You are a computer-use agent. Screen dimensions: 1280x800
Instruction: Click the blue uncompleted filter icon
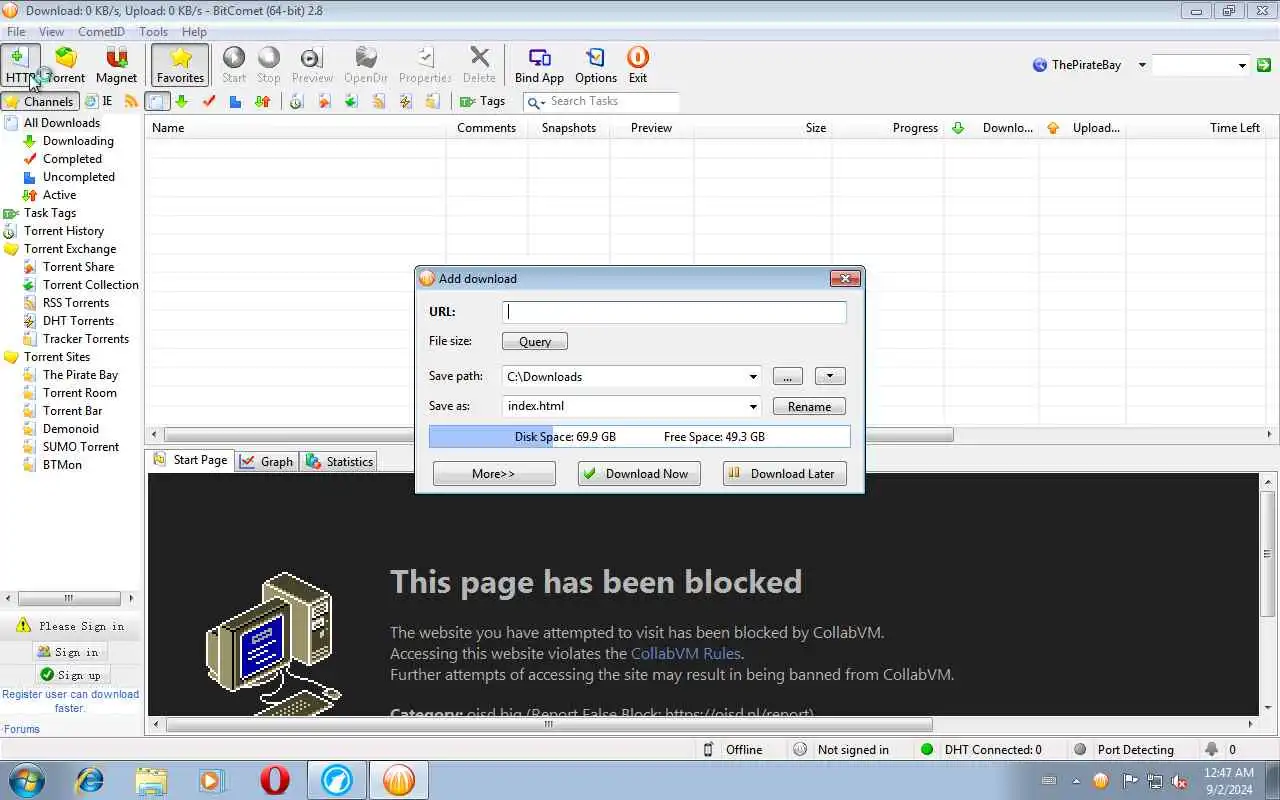click(235, 101)
